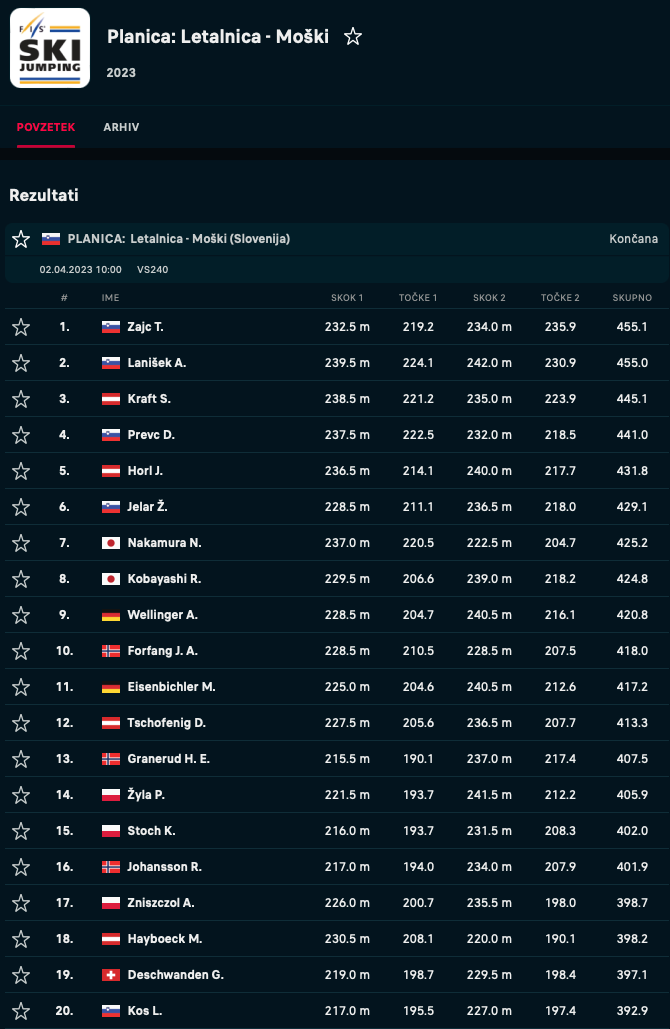This screenshot has width=670, height=1029.
Task: Toggle favorite star for Jelar Ž.
Action: (21, 507)
